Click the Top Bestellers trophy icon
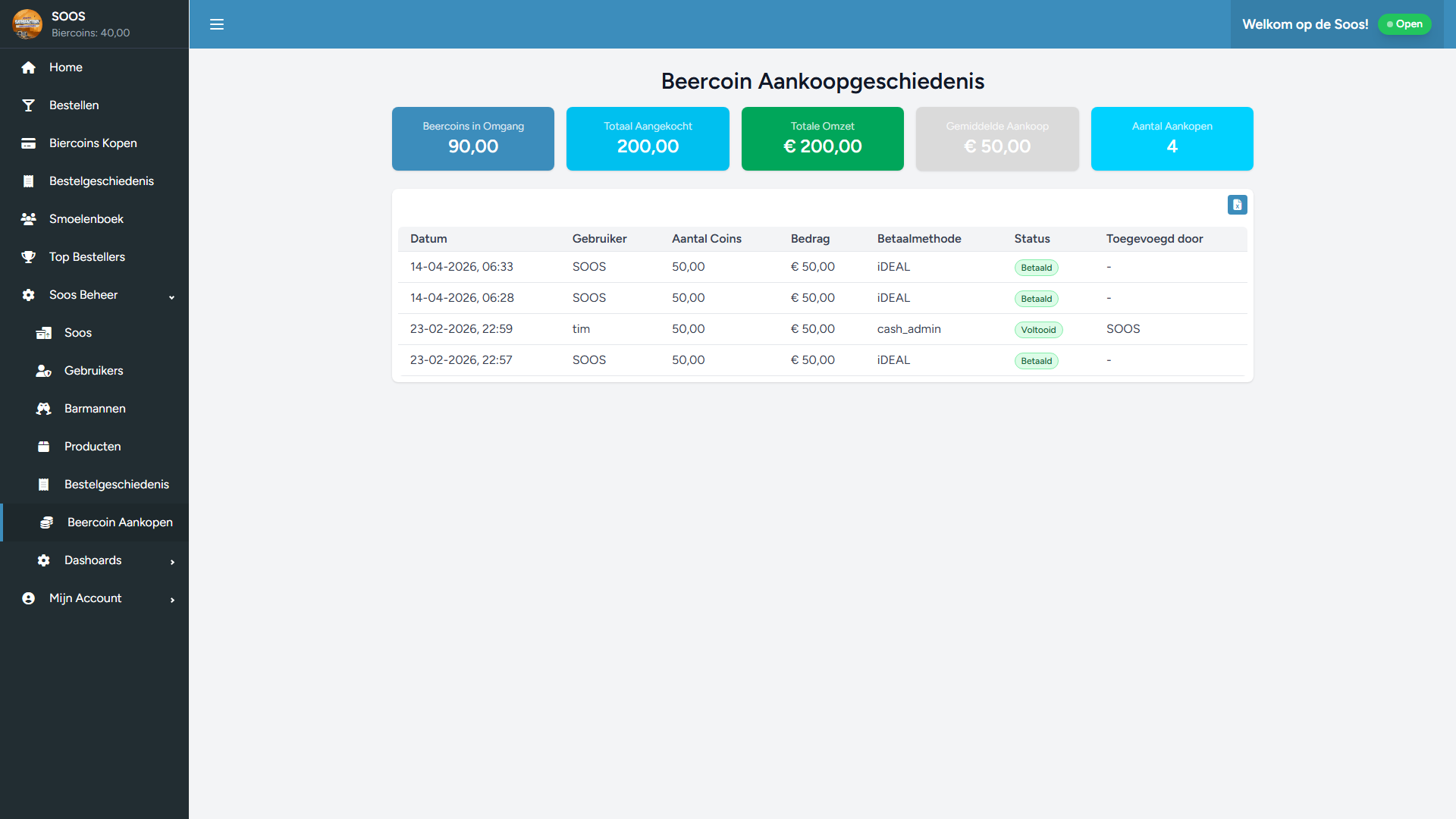 pos(29,257)
